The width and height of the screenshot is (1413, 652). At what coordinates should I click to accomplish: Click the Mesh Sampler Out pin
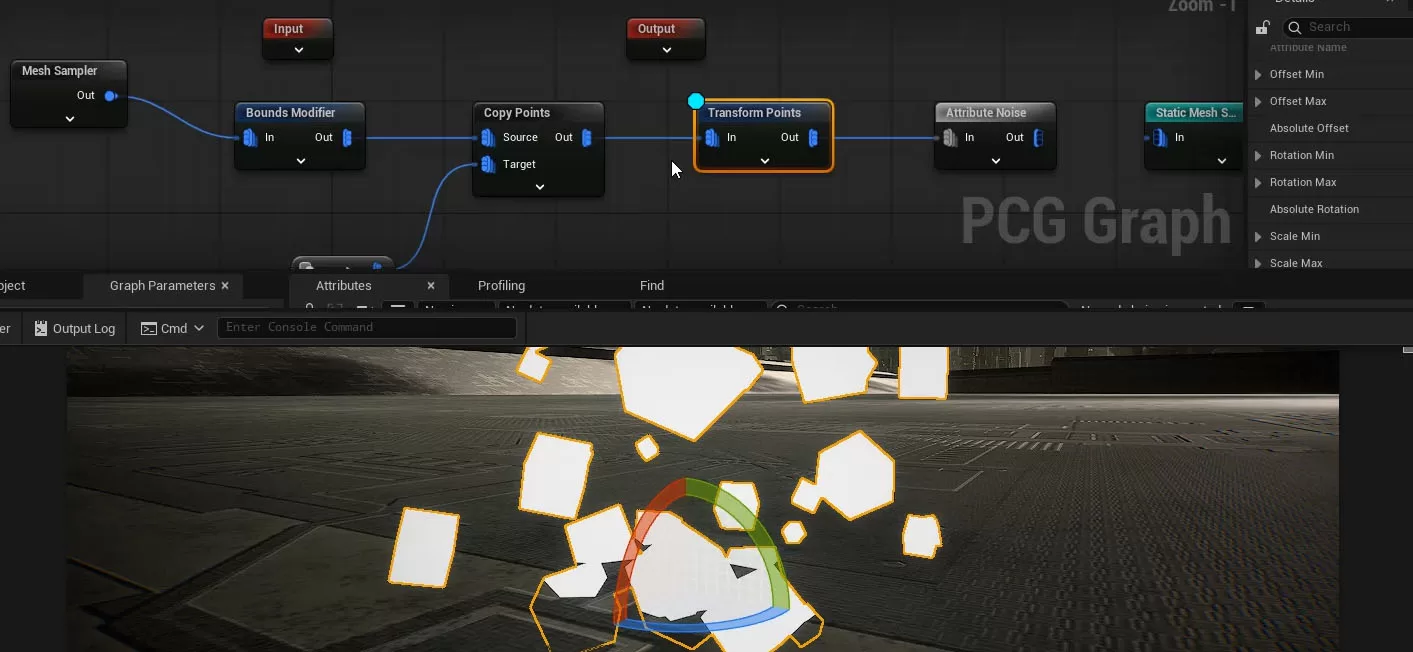[x=111, y=96]
